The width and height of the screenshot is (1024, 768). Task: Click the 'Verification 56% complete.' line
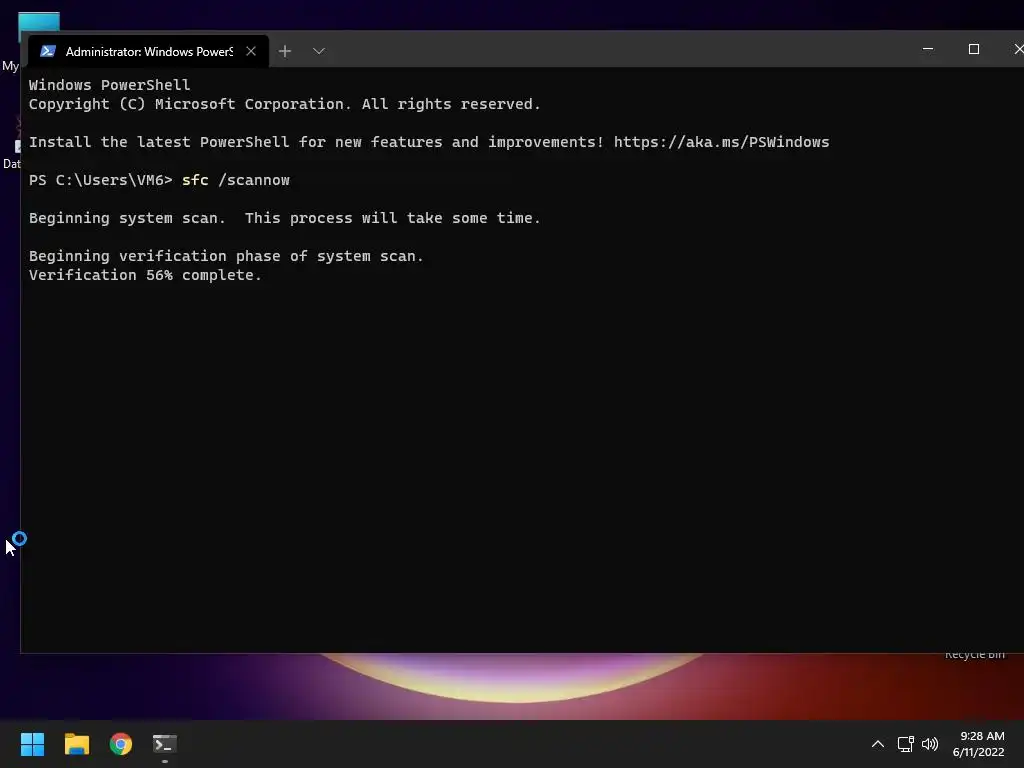145,275
